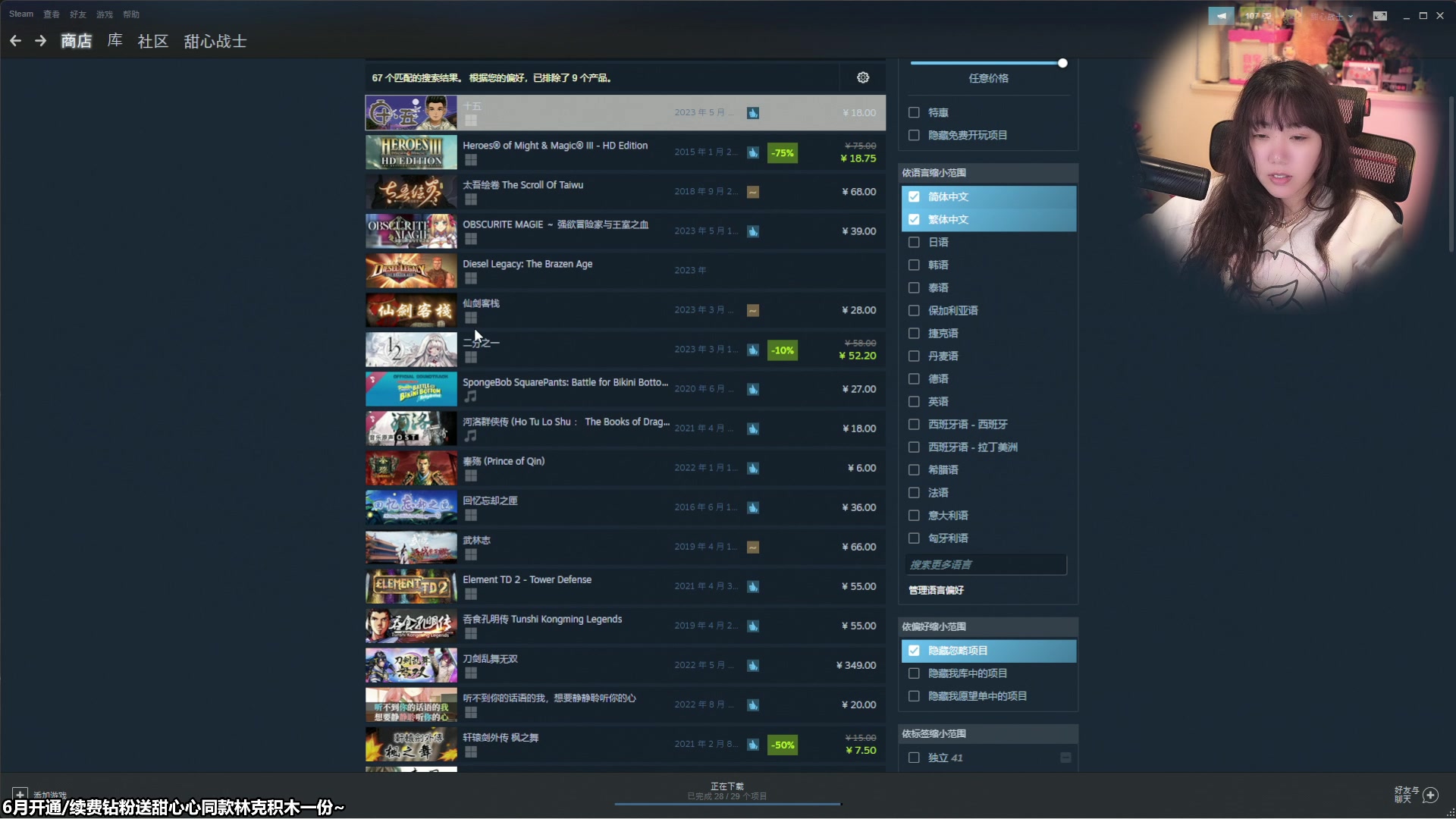Uncheck 隐藏忽略项目 preference filter

[x=914, y=651]
